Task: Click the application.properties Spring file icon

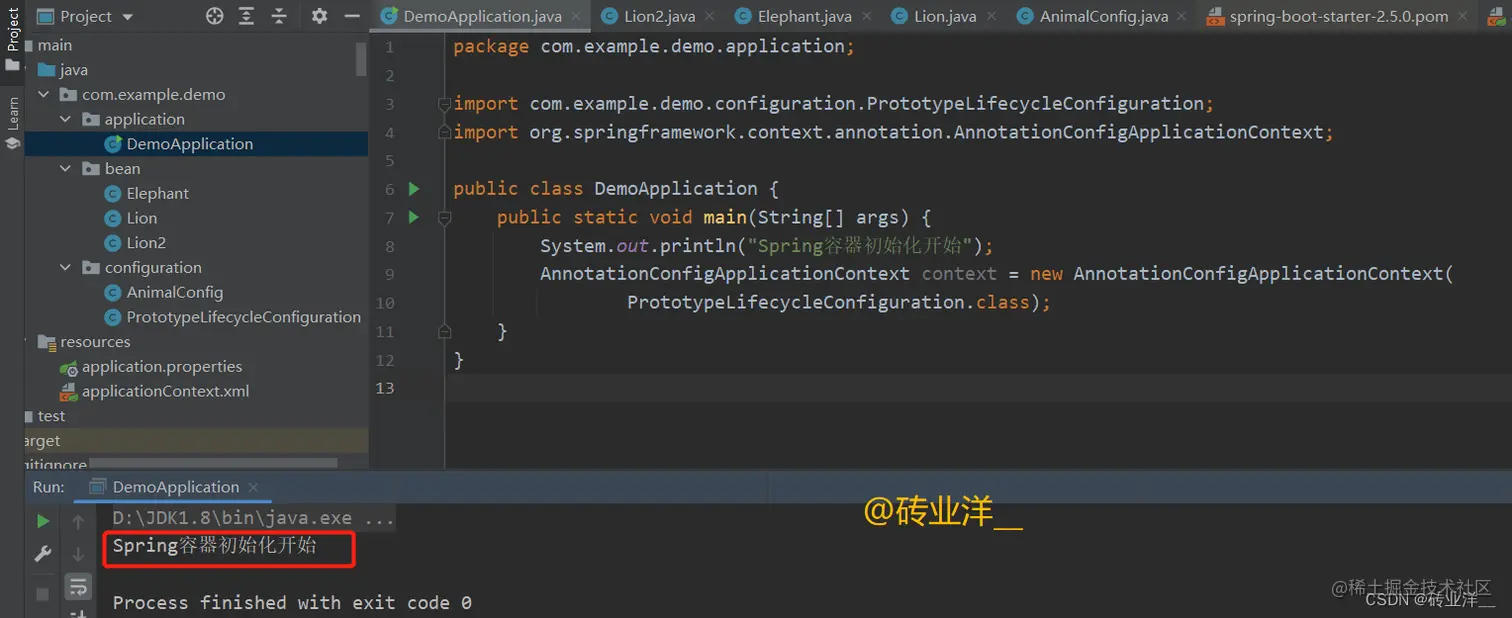Action: pos(69,367)
